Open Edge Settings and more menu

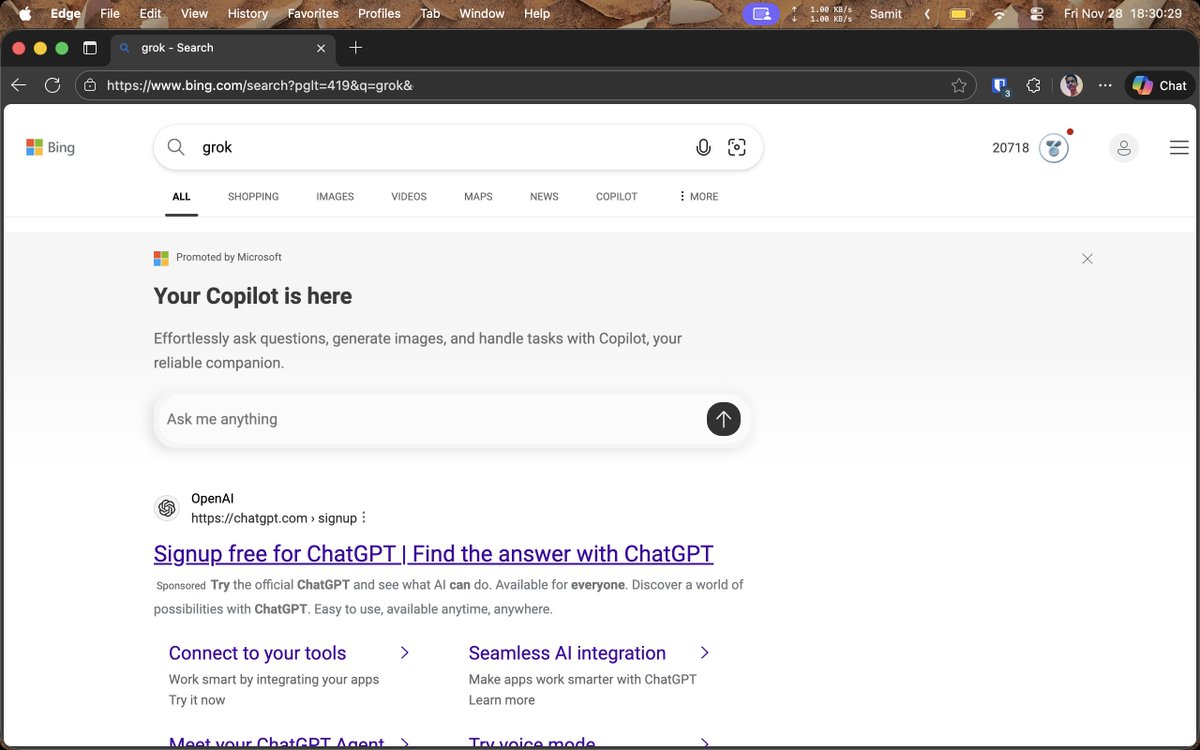click(x=1105, y=86)
